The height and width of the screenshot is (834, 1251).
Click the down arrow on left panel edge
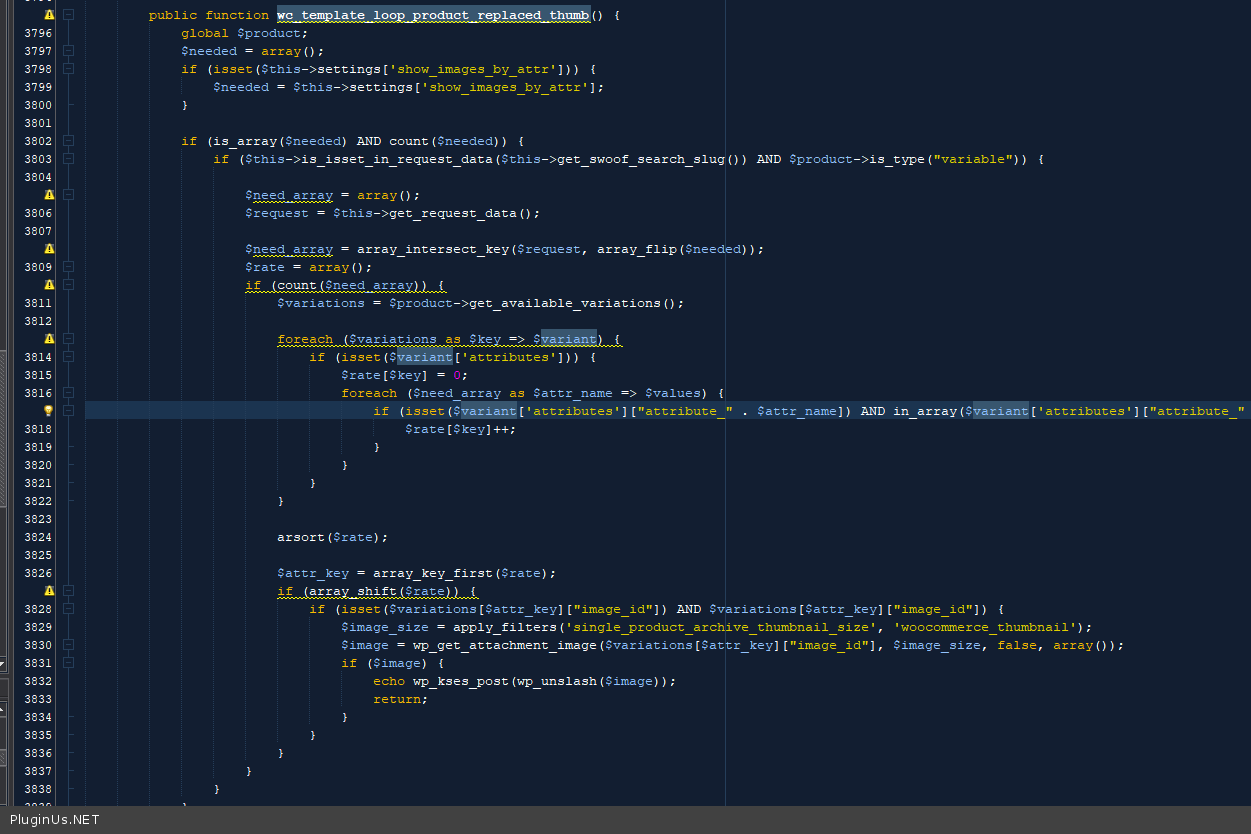pyautogui.click(x=3, y=663)
